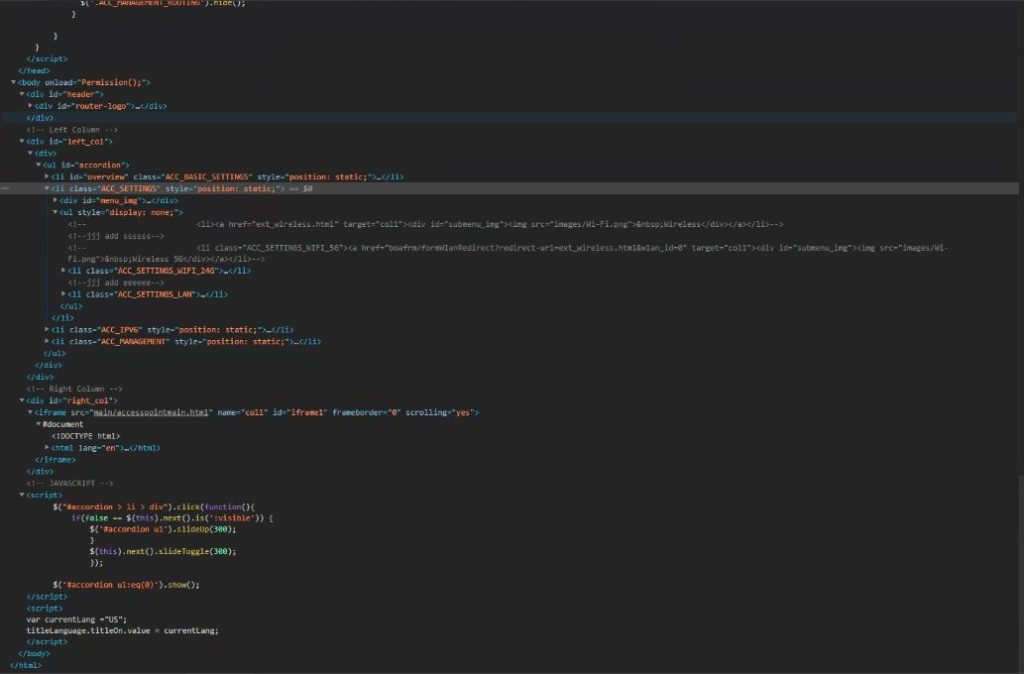Collapse the div id="right_col" node
The image size is (1024, 674).
(x=22, y=400)
